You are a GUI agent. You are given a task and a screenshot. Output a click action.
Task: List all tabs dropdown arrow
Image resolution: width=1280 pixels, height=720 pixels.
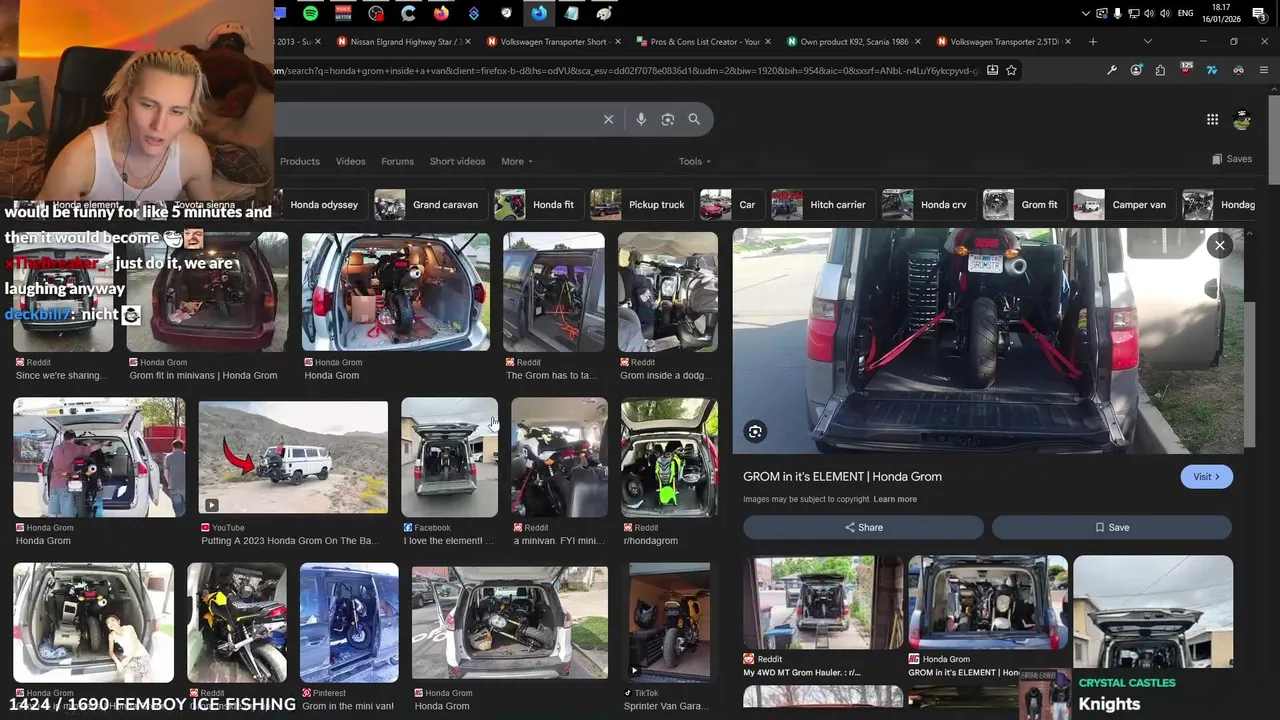tap(1147, 42)
